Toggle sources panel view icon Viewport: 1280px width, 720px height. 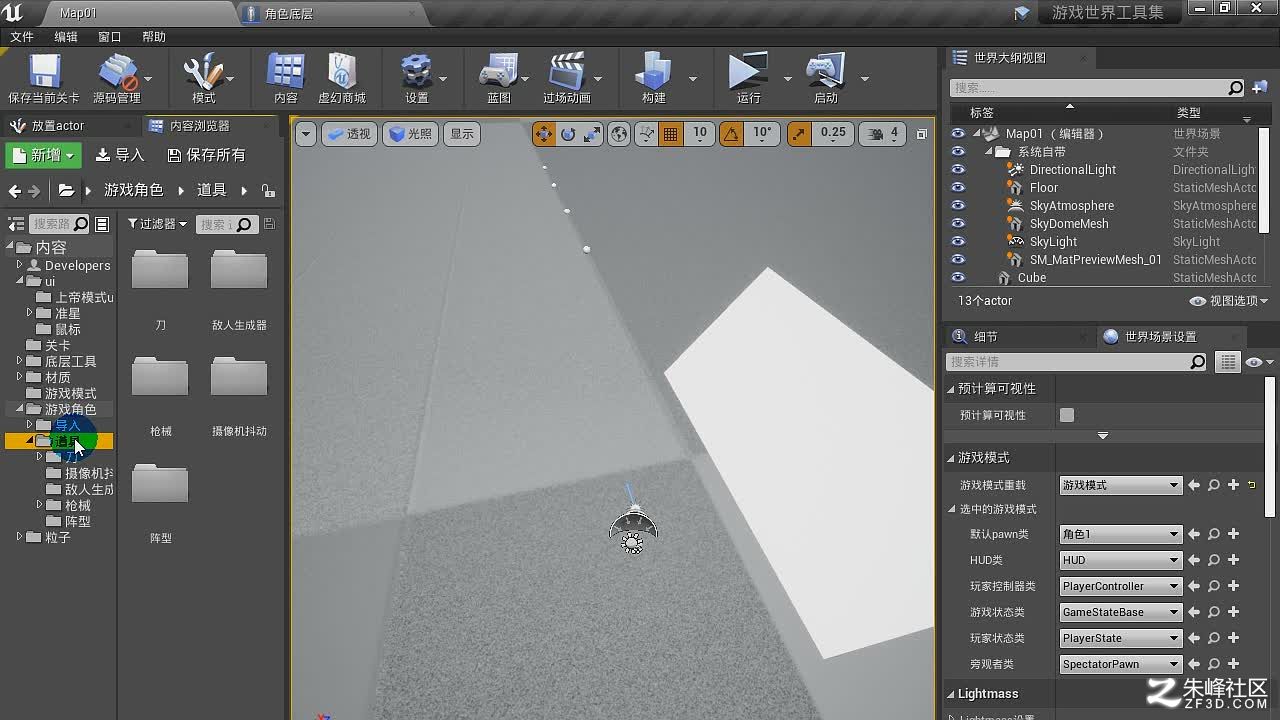point(16,225)
